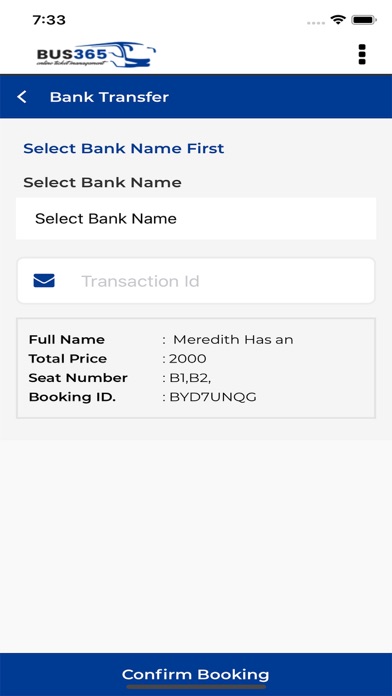Tap the home indicator bar at bottom

196,687
